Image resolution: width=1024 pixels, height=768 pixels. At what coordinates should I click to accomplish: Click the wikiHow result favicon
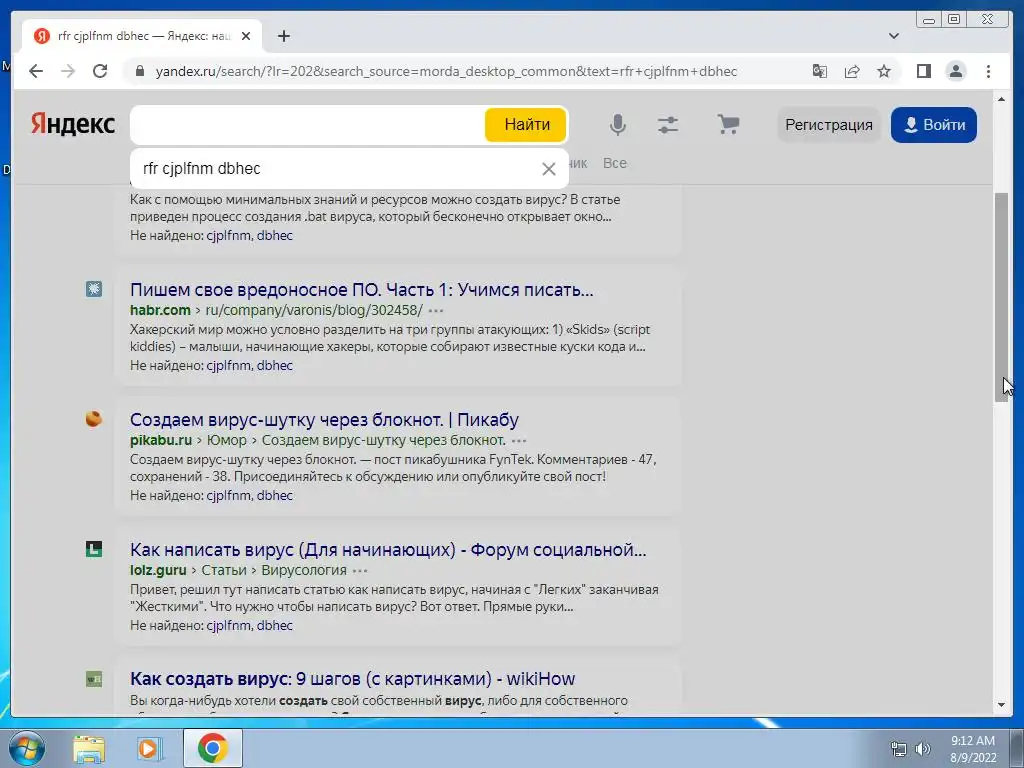[x=94, y=679]
